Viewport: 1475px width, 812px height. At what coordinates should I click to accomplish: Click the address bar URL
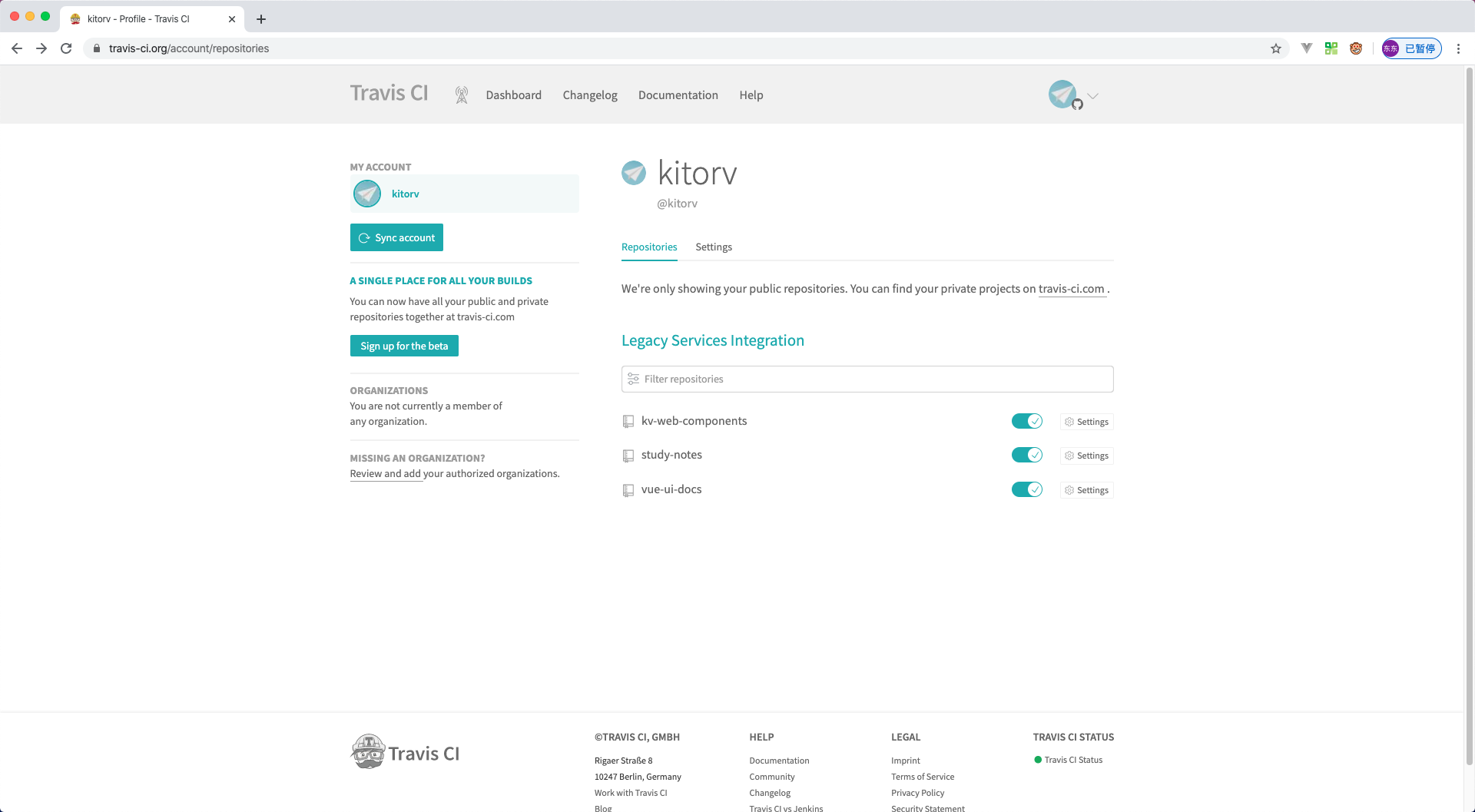point(189,48)
